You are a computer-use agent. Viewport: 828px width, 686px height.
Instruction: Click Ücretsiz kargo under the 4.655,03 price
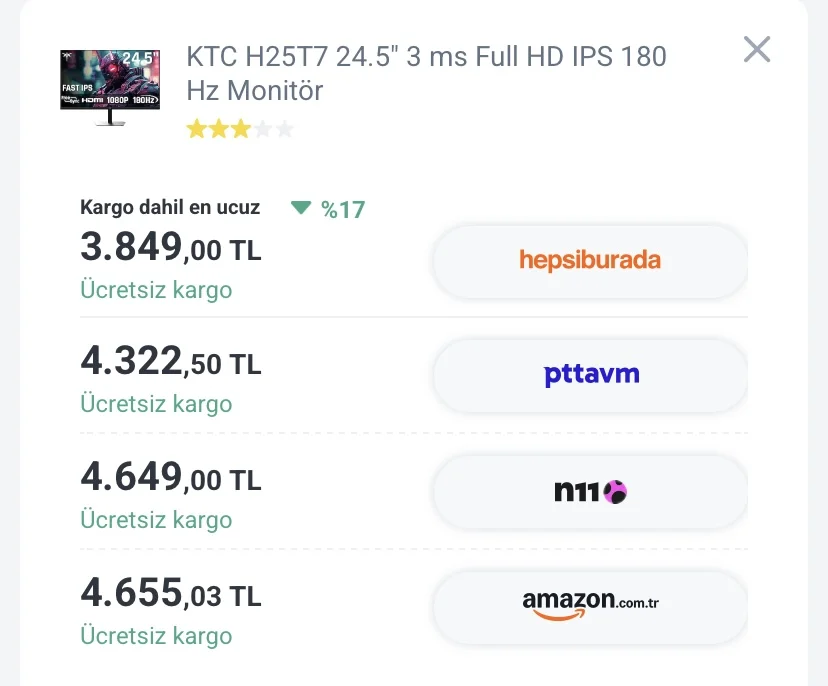pyautogui.click(x=156, y=636)
